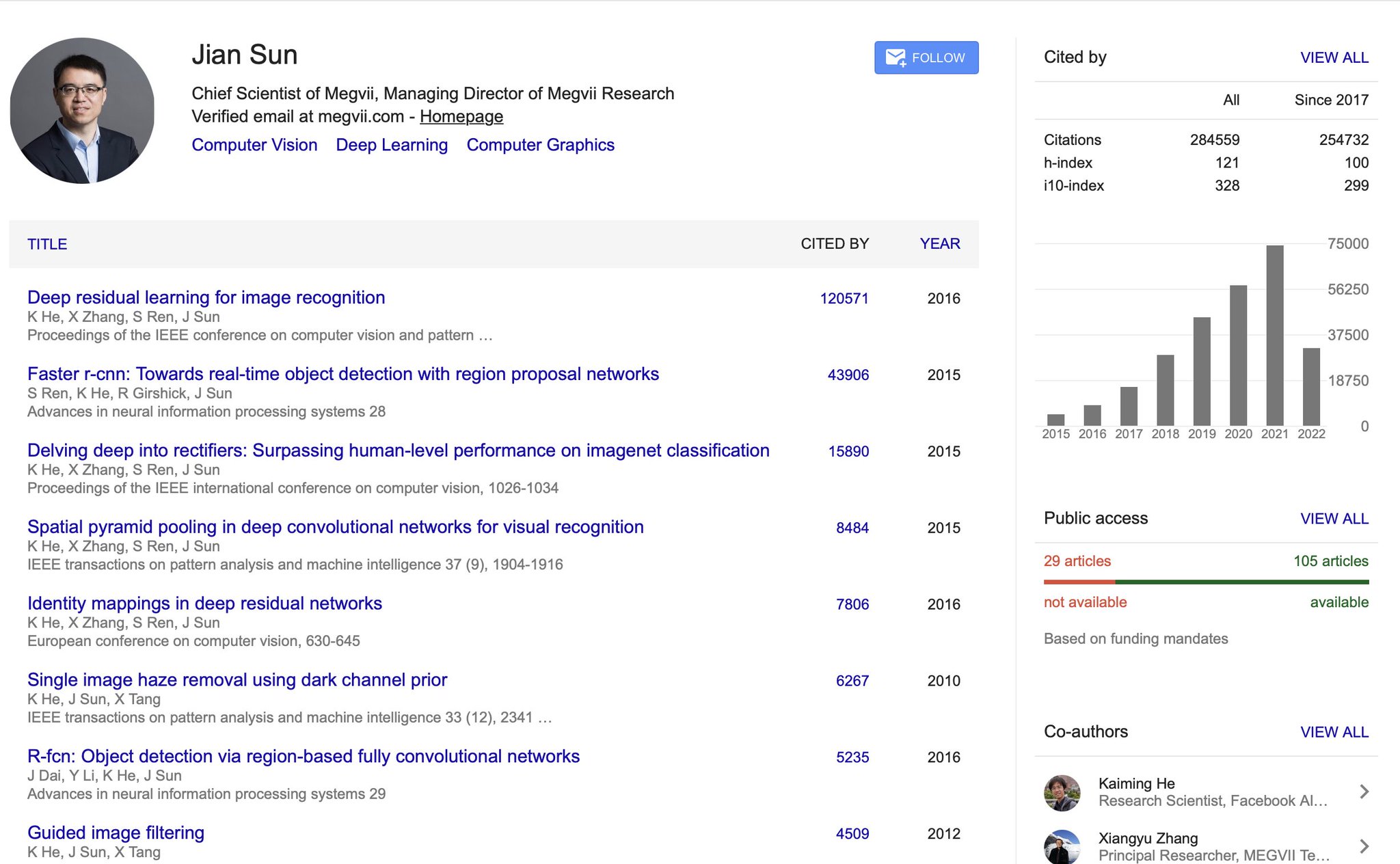View all Co-authors
The image size is (1400, 864).
click(1334, 732)
